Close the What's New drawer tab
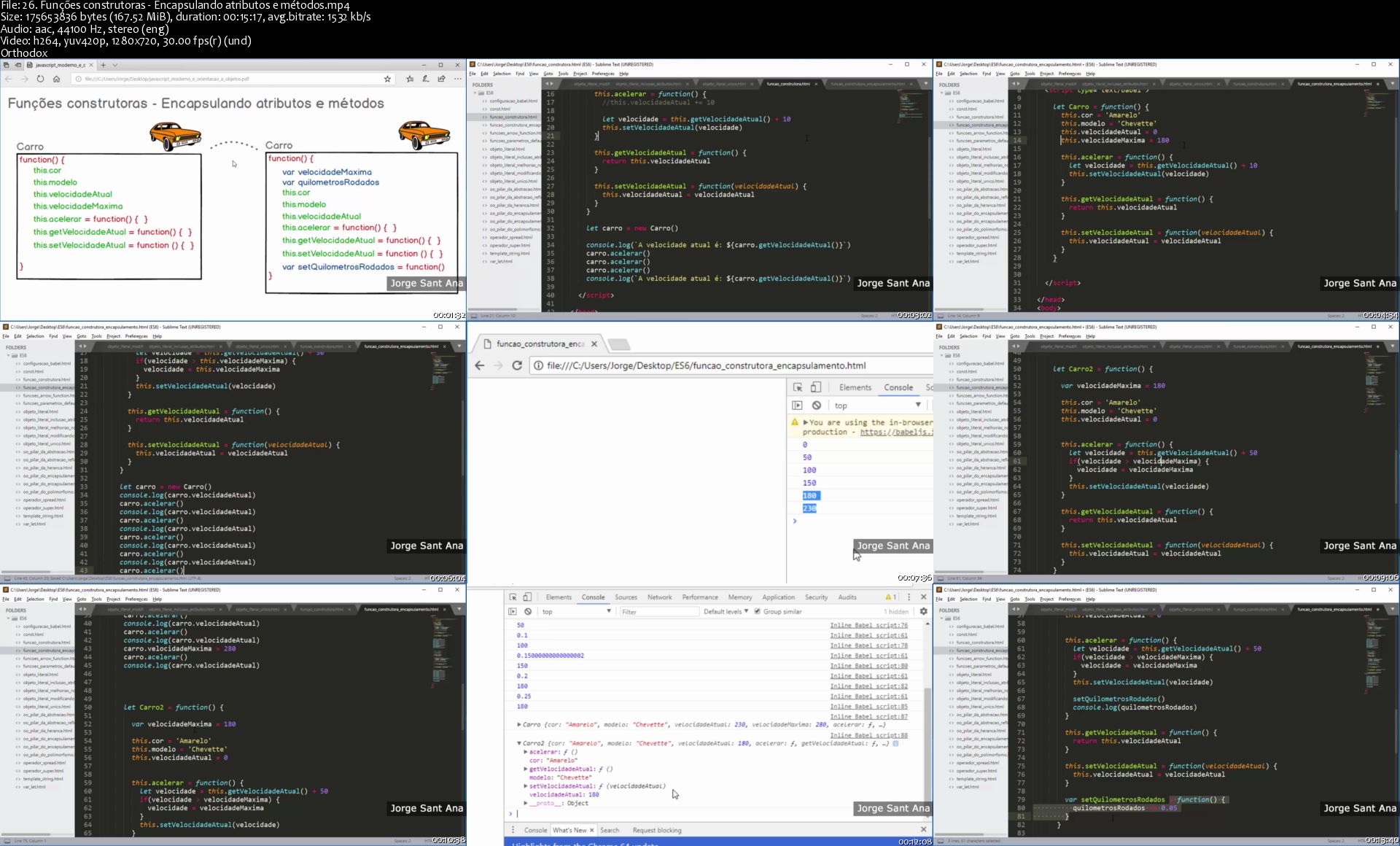The width and height of the screenshot is (1400, 846). point(591,830)
